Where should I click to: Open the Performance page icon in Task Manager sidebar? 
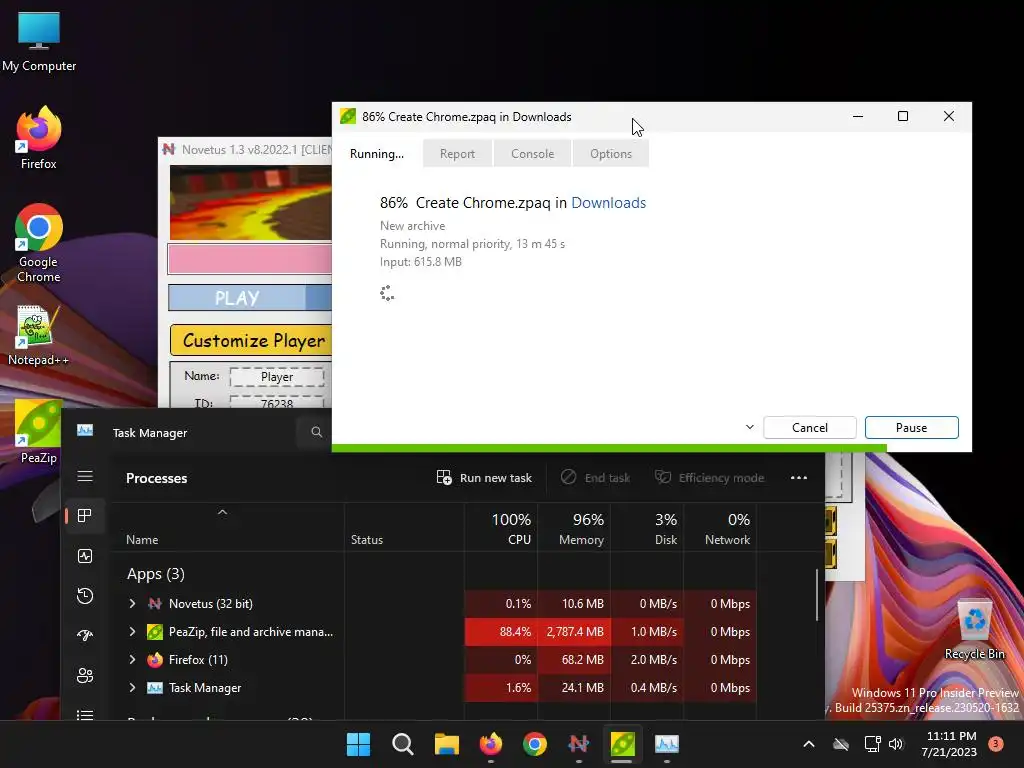[85, 556]
